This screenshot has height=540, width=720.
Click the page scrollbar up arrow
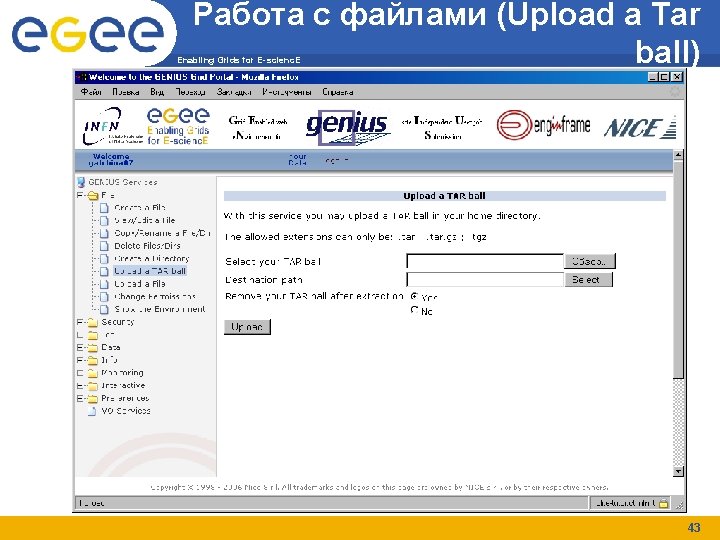coord(679,155)
